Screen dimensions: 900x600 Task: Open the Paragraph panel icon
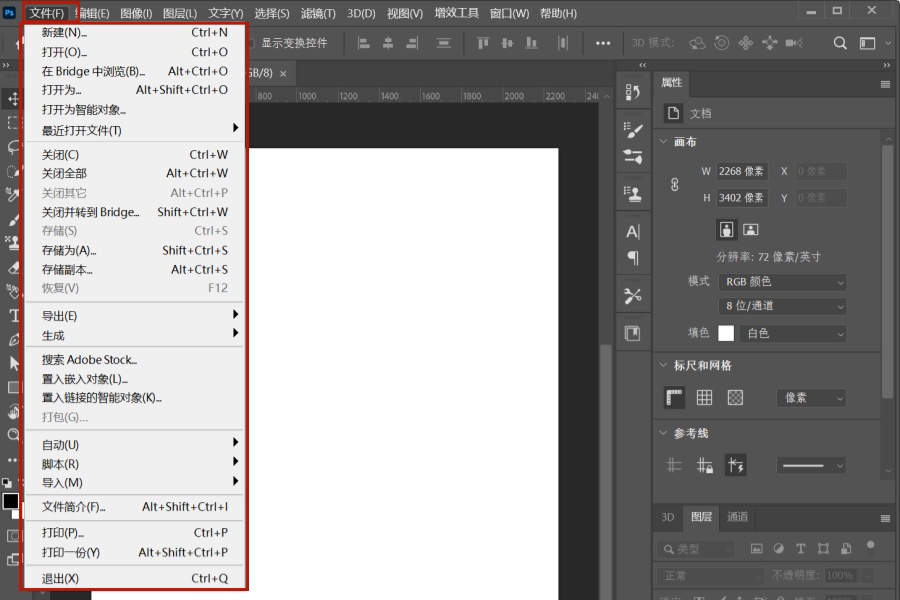[633, 258]
